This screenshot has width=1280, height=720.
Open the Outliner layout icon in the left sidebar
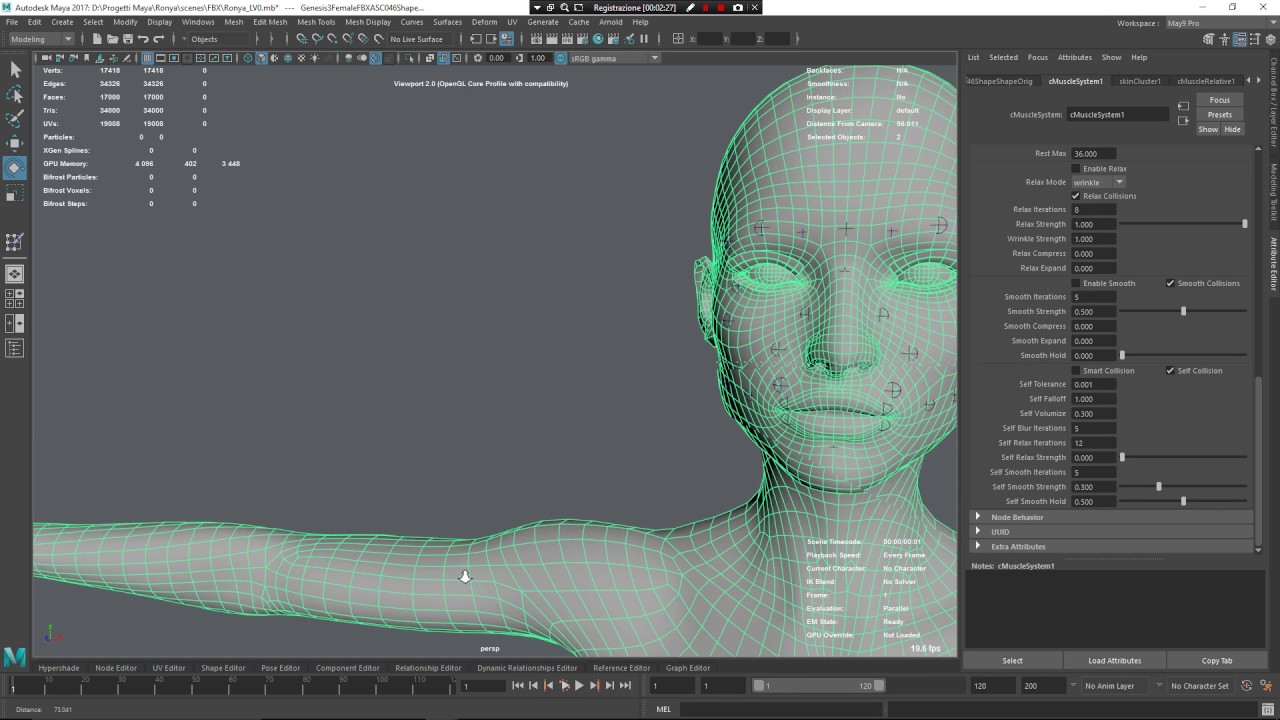point(15,348)
